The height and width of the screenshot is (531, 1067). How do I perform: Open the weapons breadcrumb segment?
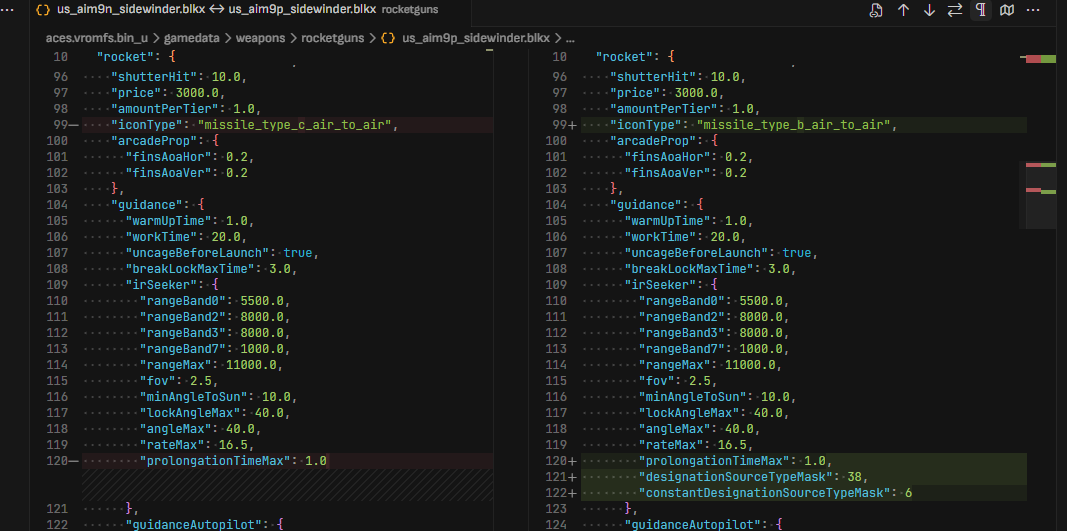[261, 38]
